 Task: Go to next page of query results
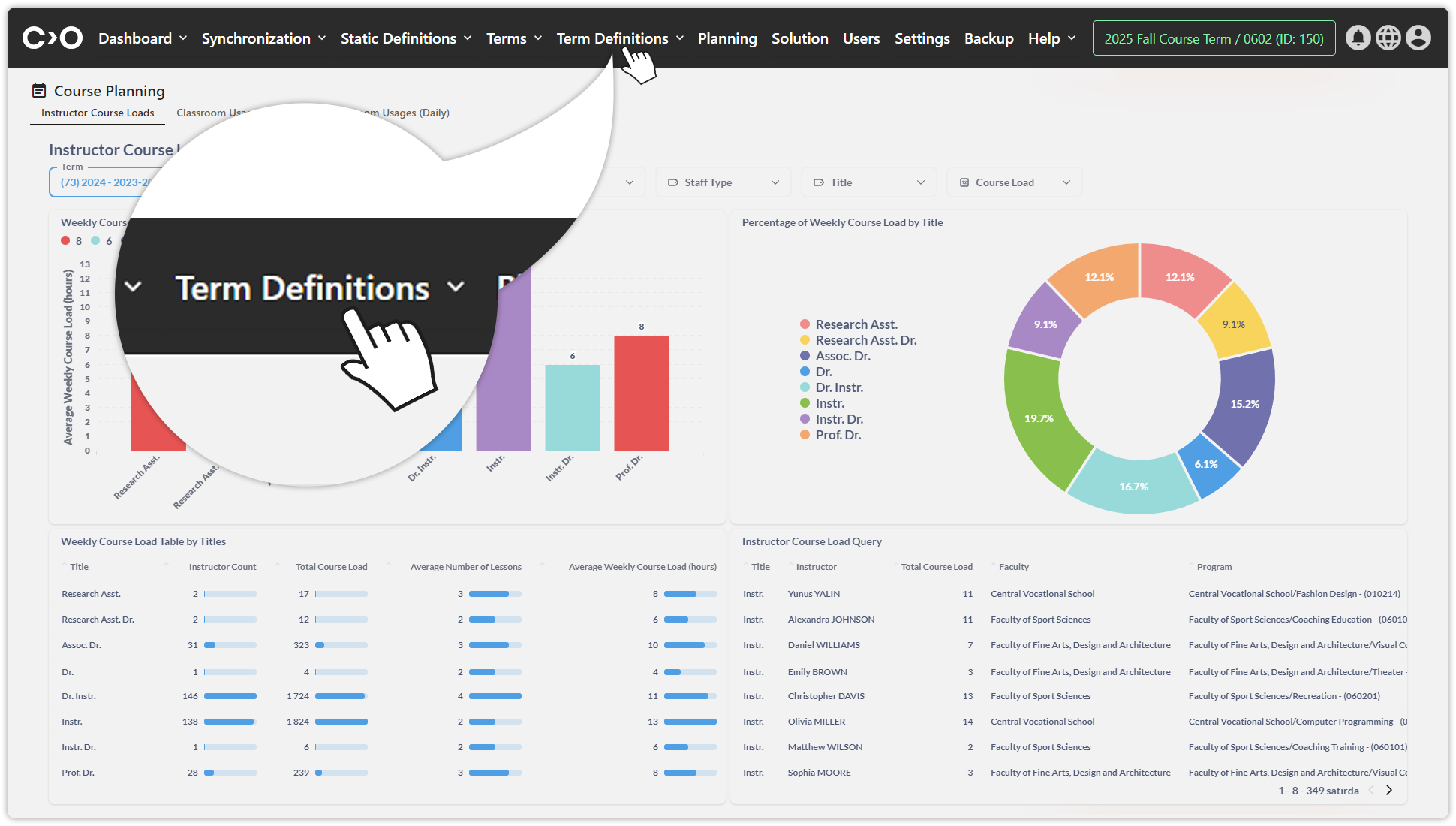pyautogui.click(x=1389, y=790)
